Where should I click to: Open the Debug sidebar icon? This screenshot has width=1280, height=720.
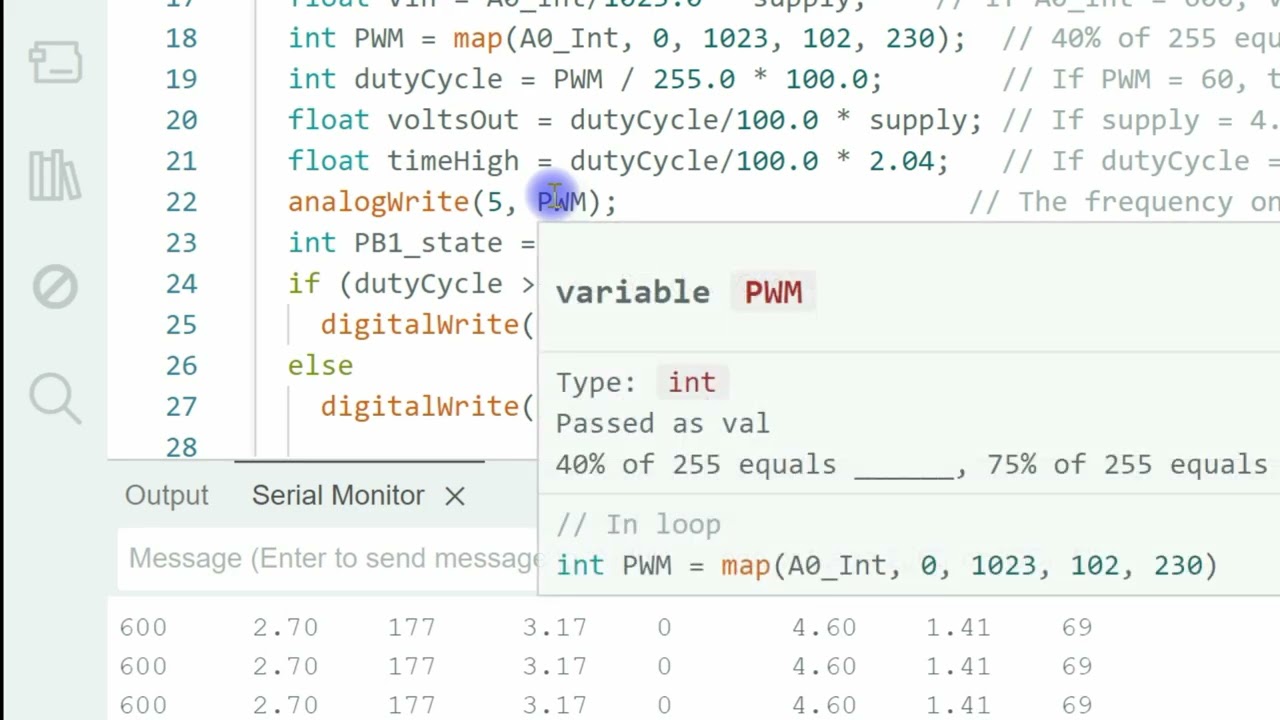55,288
